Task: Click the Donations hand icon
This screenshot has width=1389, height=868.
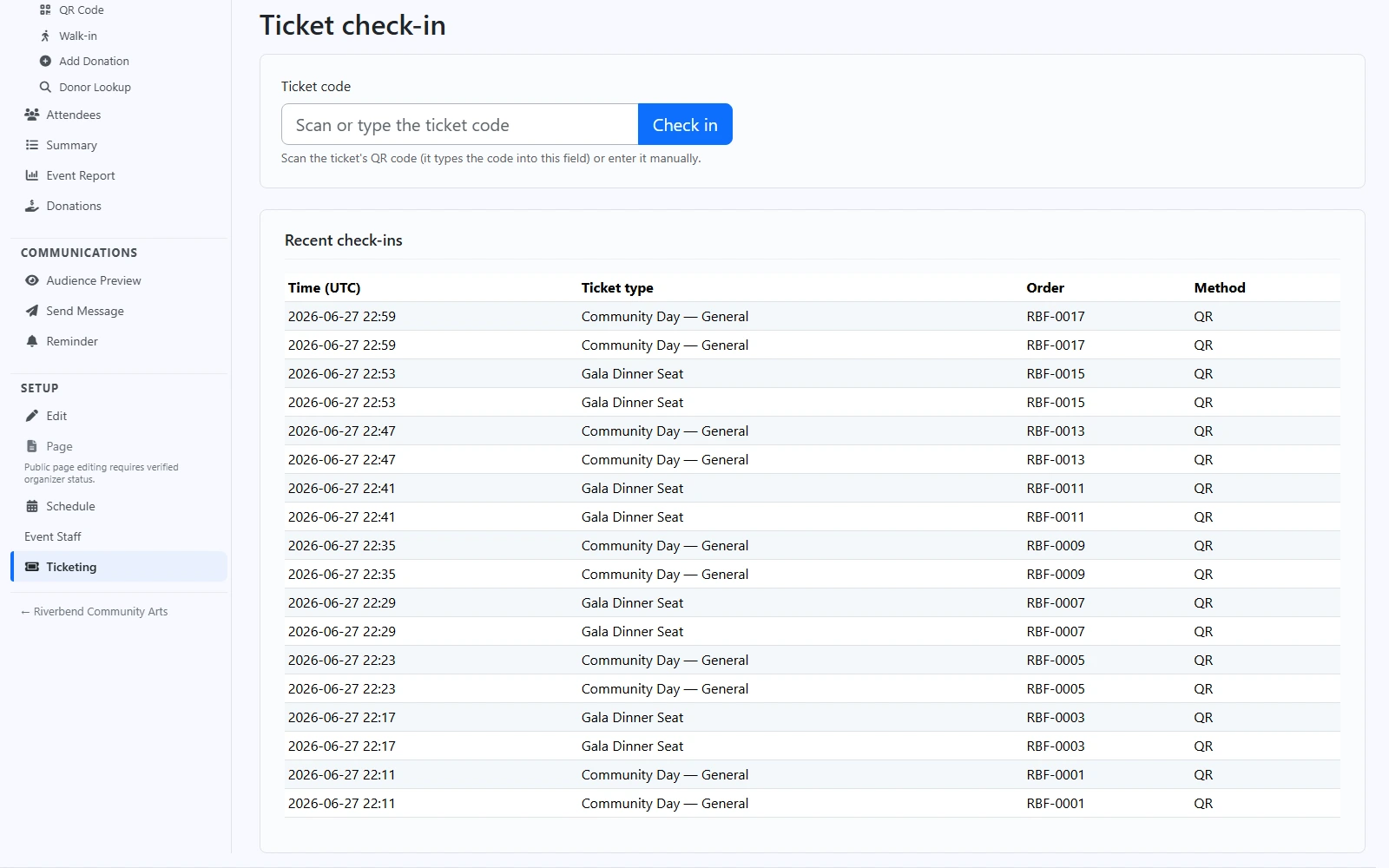Action: click(x=32, y=206)
